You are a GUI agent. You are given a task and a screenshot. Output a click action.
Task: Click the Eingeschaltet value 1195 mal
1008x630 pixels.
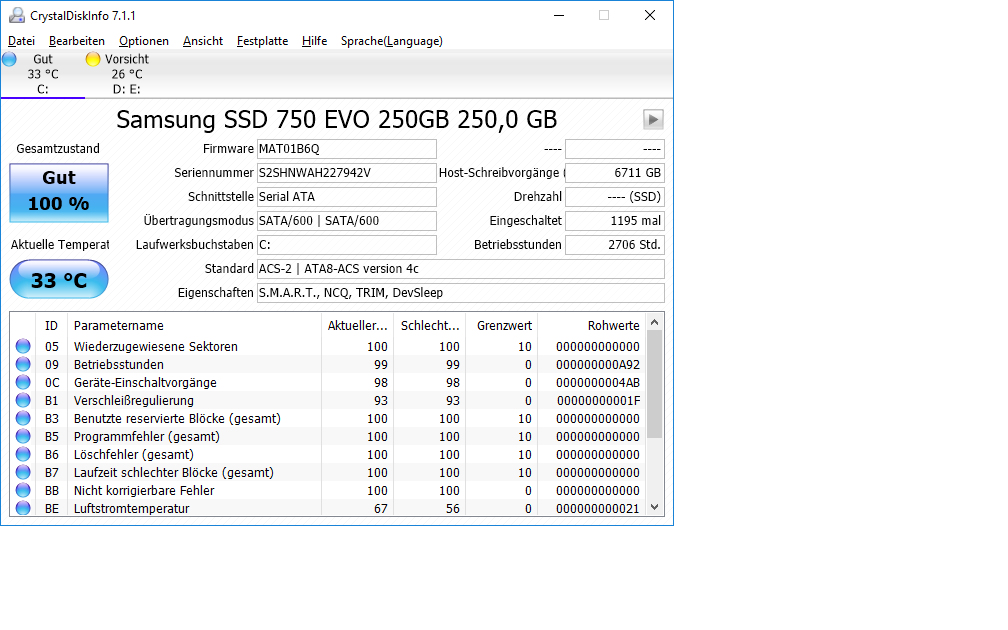615,220
